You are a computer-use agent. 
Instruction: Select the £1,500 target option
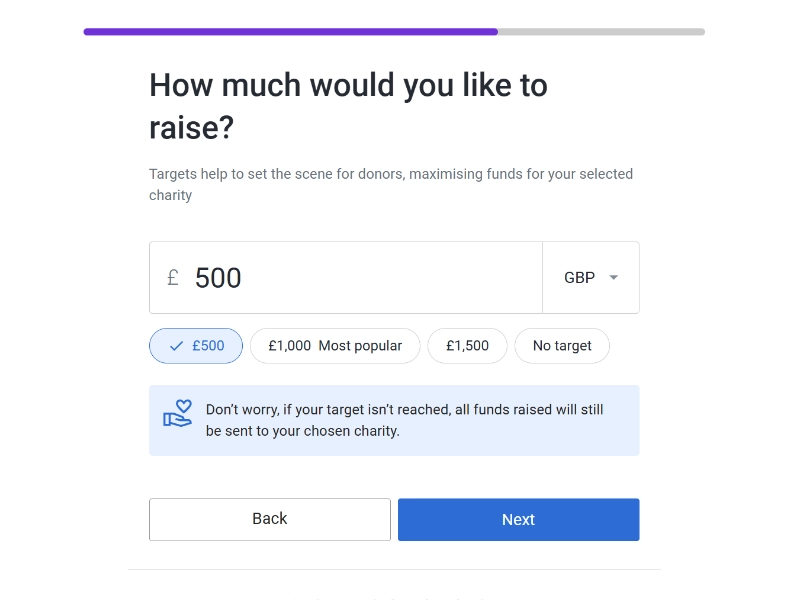tap(467, 346)
